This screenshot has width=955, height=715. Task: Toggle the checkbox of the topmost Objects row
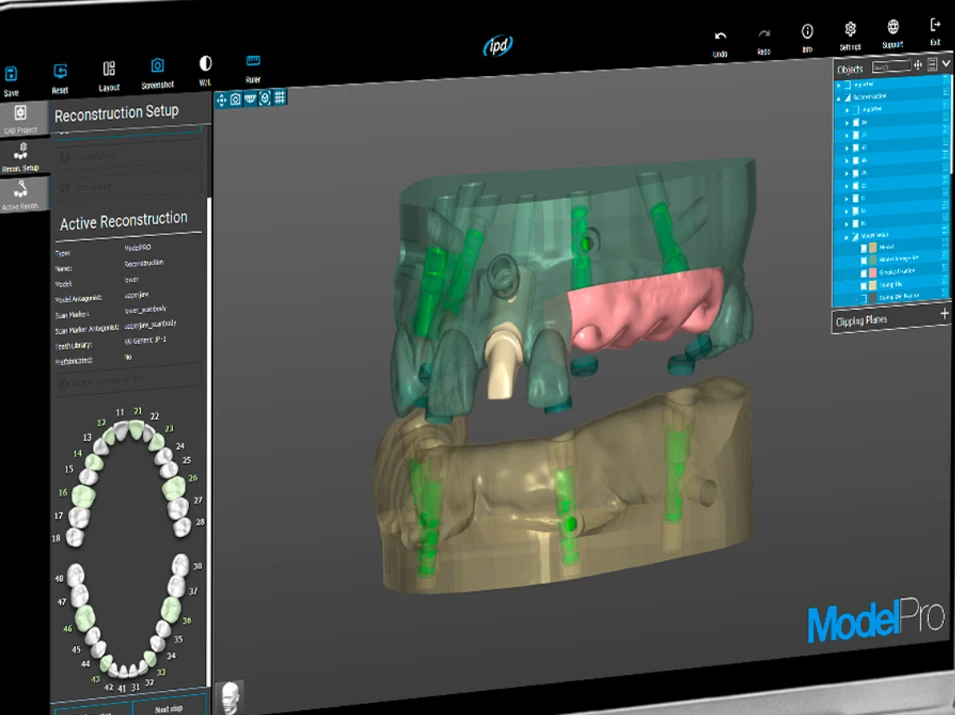click(x=848, y=85)
